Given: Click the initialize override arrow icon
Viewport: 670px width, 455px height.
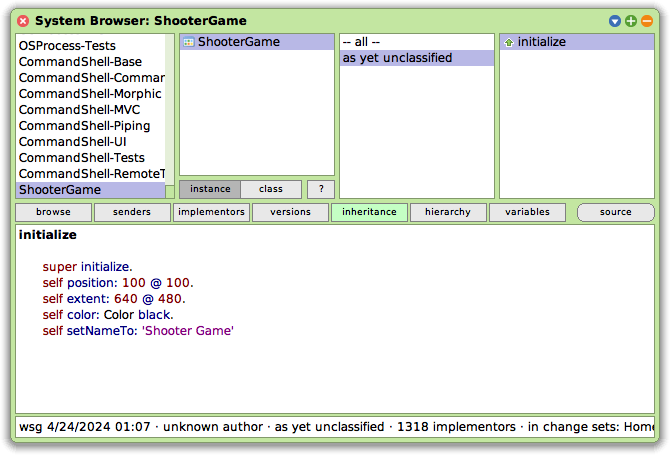Looking at the screenshot, I should click(x=508, y=42).
